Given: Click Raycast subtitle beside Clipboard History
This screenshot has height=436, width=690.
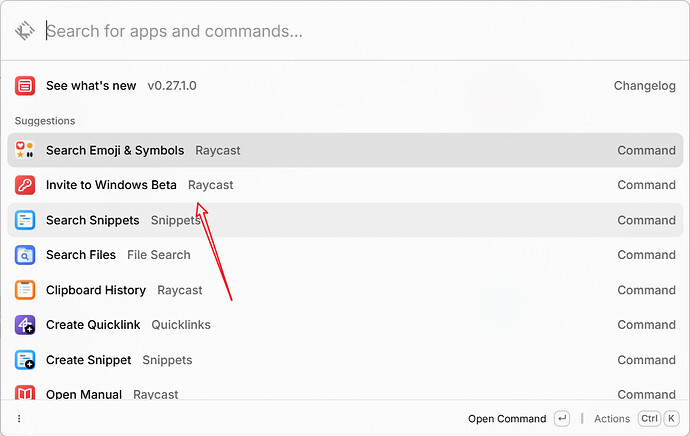Looking at the screenshot, I should click(180, 290).
